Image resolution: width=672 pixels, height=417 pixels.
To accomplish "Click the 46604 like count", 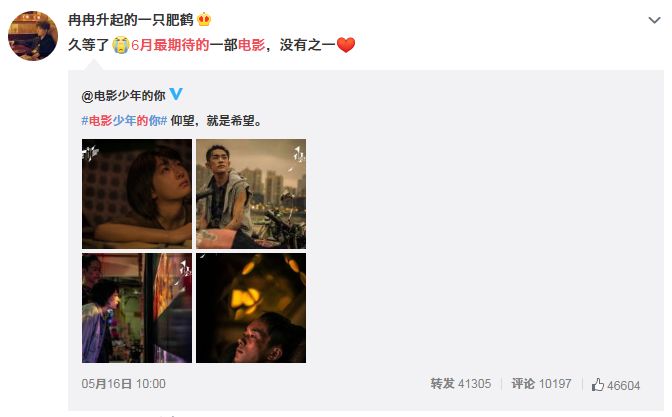I will pyautogui.click(x=624, y=386).
